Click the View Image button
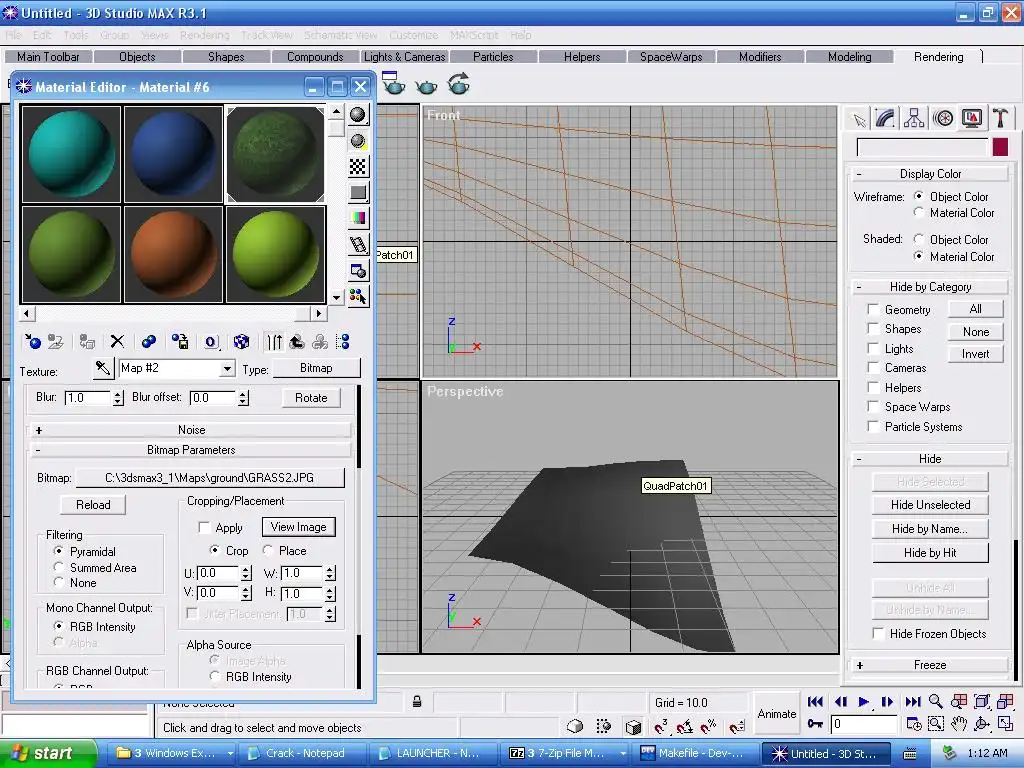The image size is (1024, 768). tap(298, 527)
